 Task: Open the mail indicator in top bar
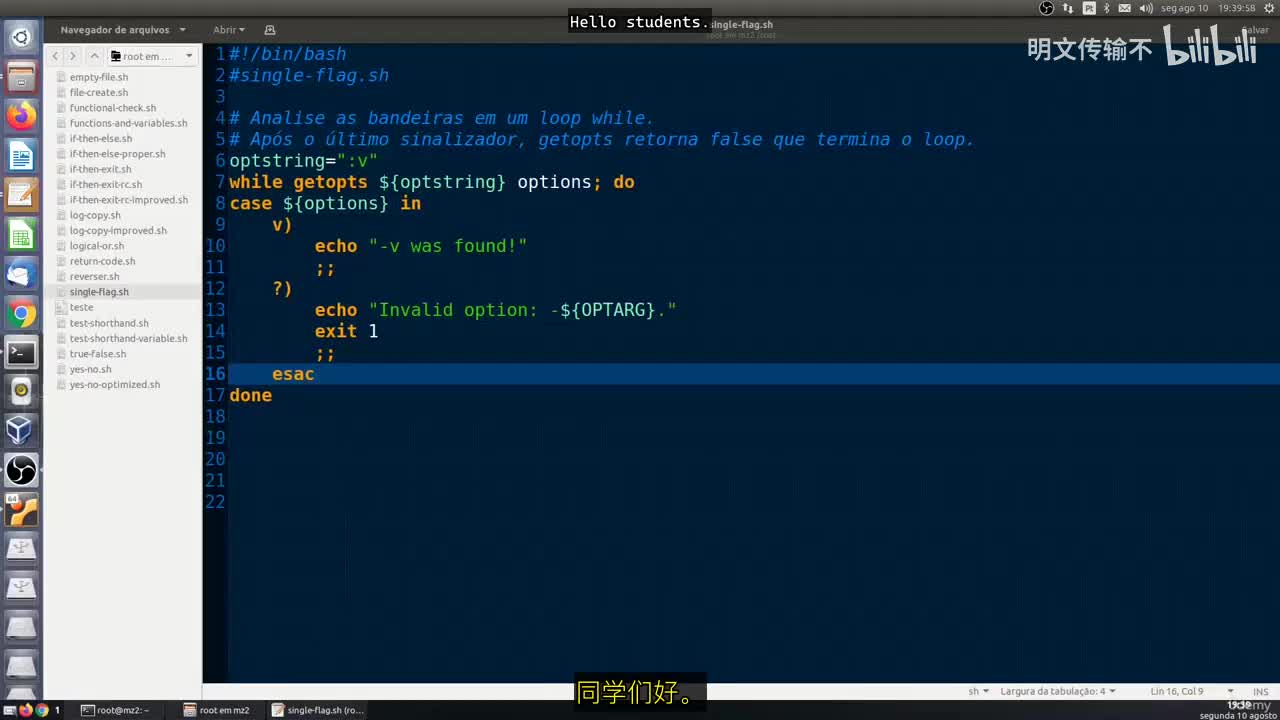click(1126, 8)
